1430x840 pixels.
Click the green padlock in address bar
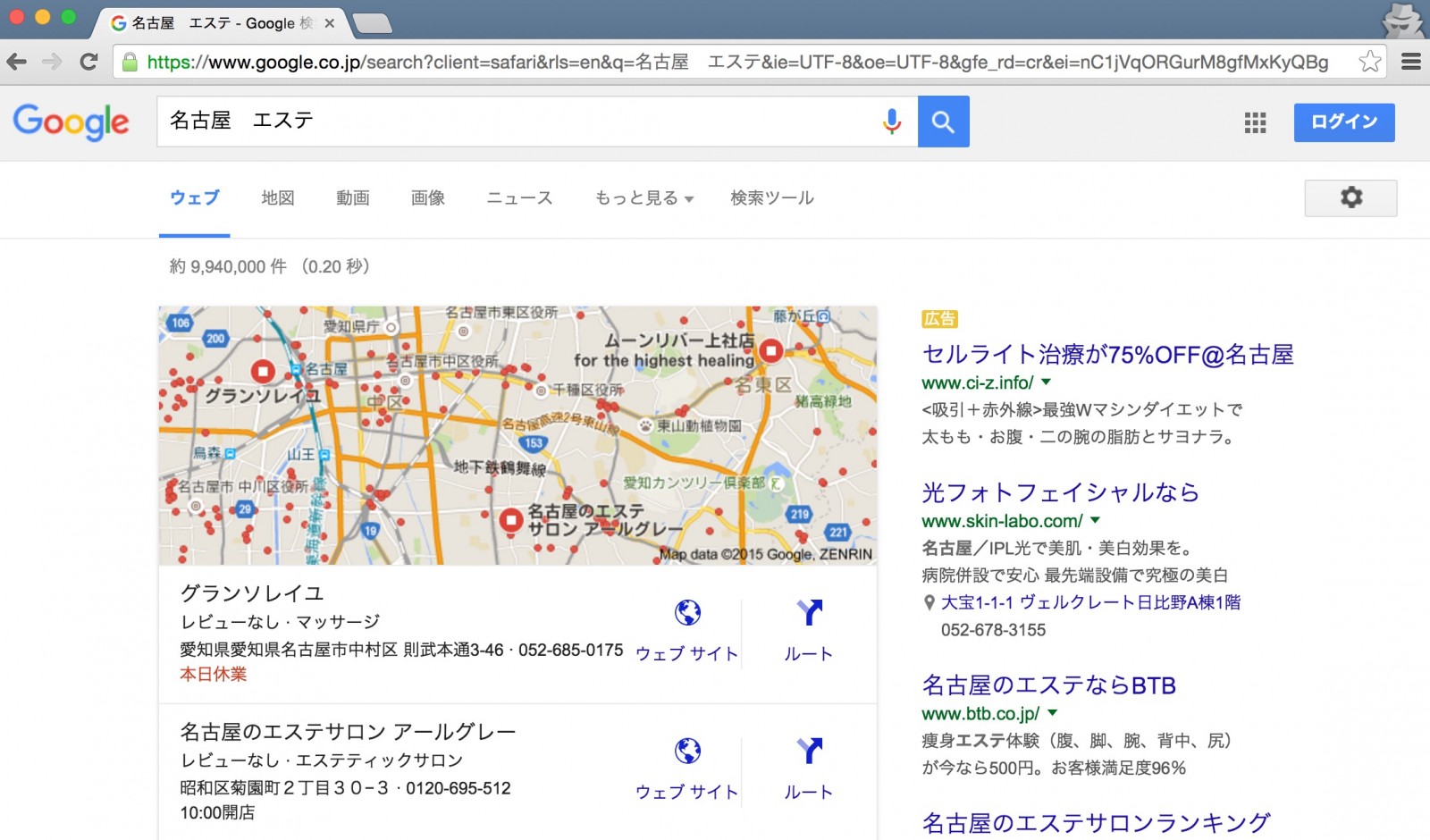(x=130, y=62)
